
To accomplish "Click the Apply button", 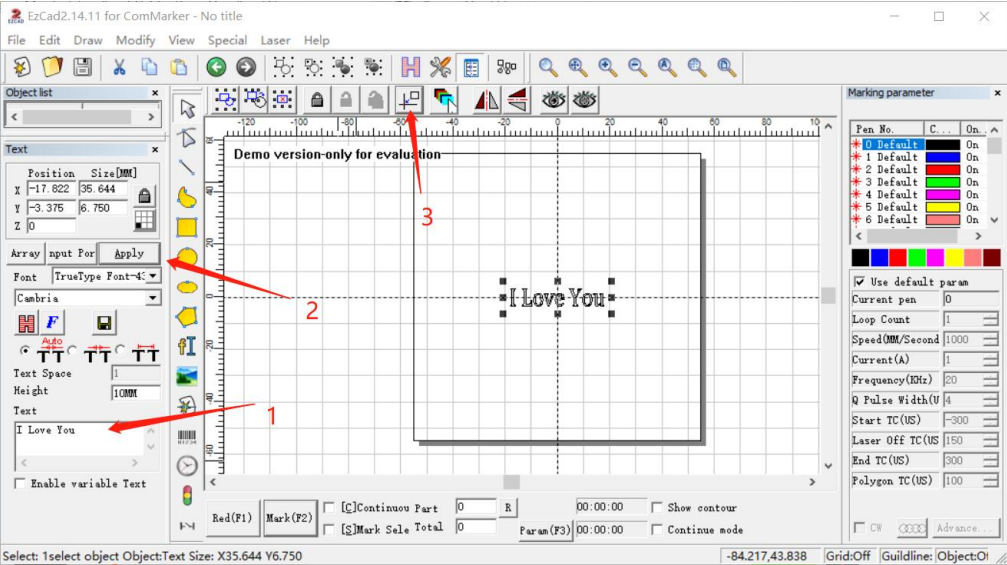I will 129,253.
